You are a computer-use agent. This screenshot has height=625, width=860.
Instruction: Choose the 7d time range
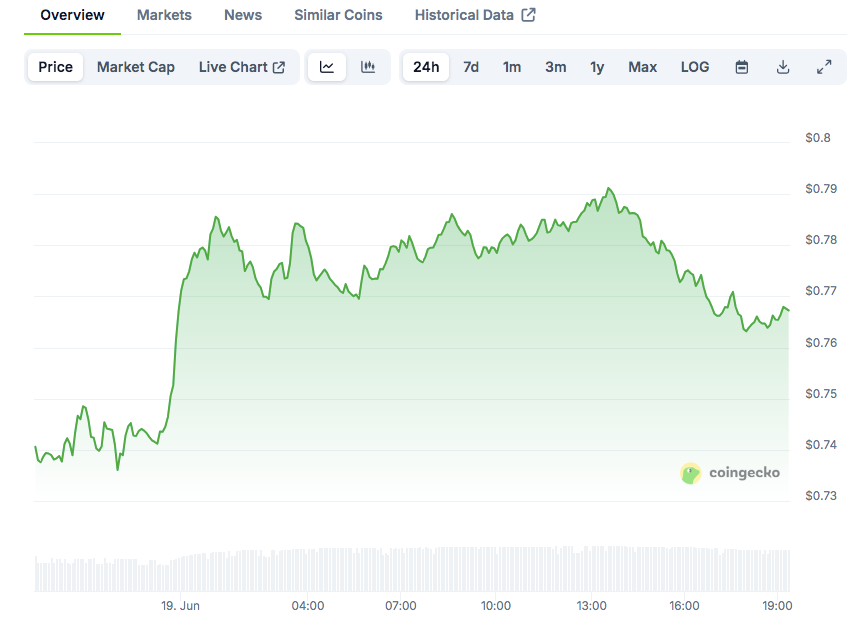[471, 67]
